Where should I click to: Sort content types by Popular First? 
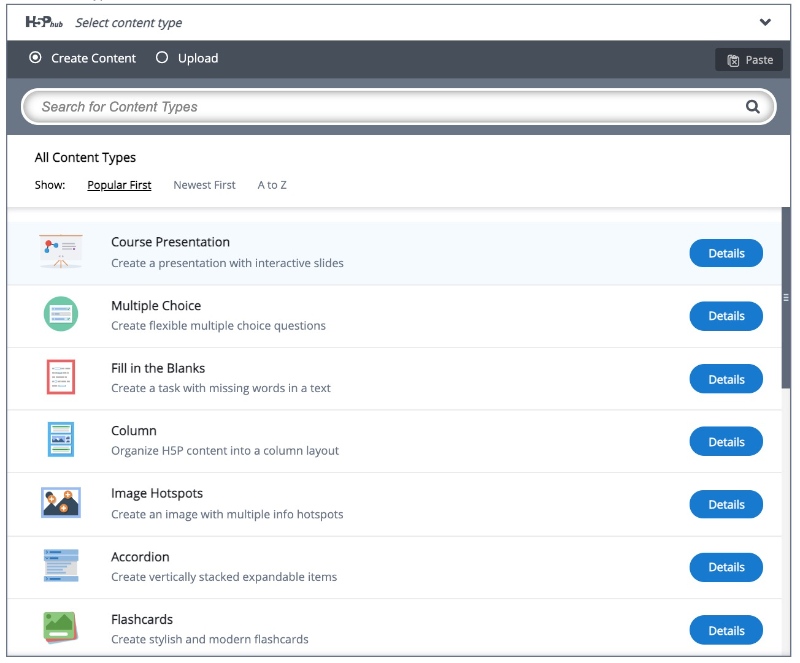pyautogui.click(x=119, y=185)
